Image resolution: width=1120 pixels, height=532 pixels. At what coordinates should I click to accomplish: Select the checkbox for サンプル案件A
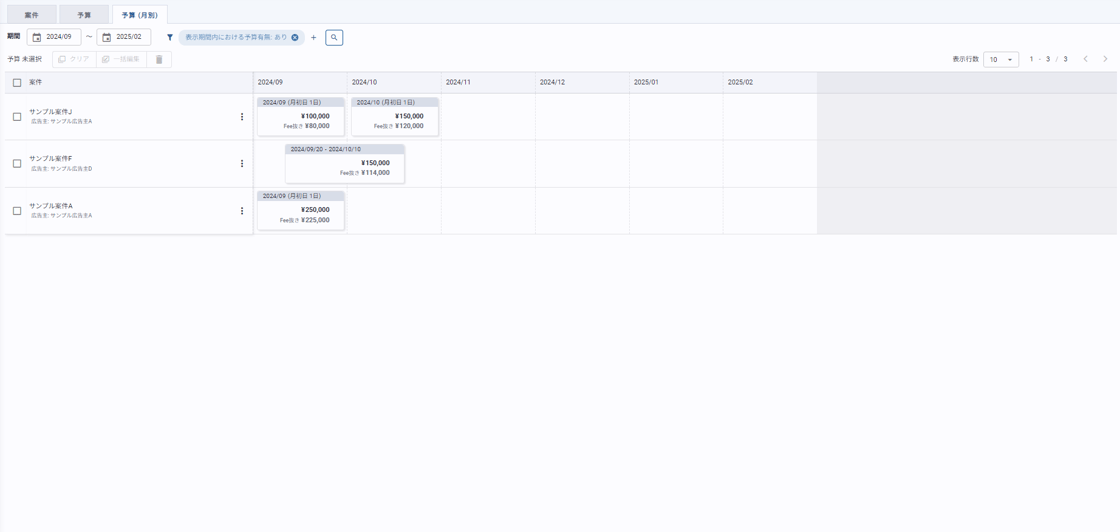17,211
